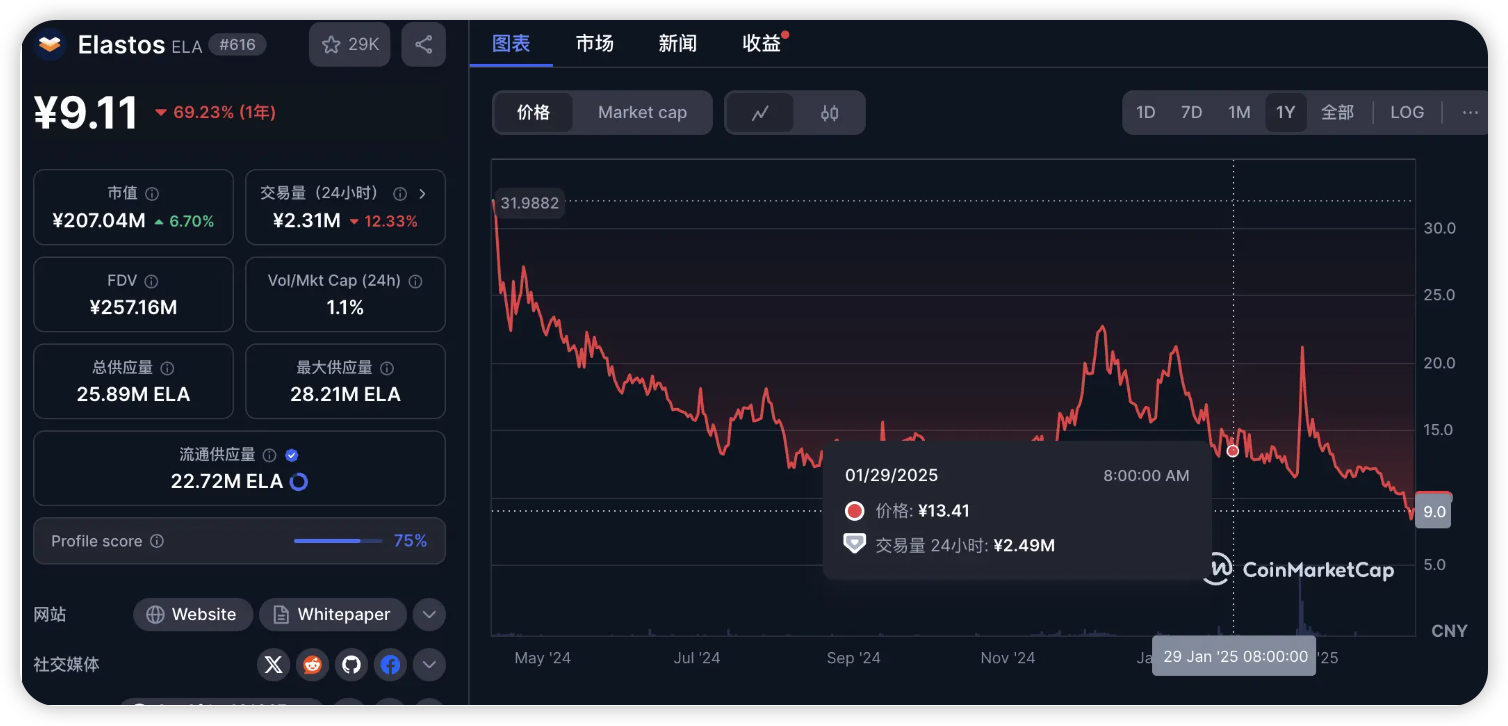Click the 价格 red dot in tooltip

(x=854, y=511)
